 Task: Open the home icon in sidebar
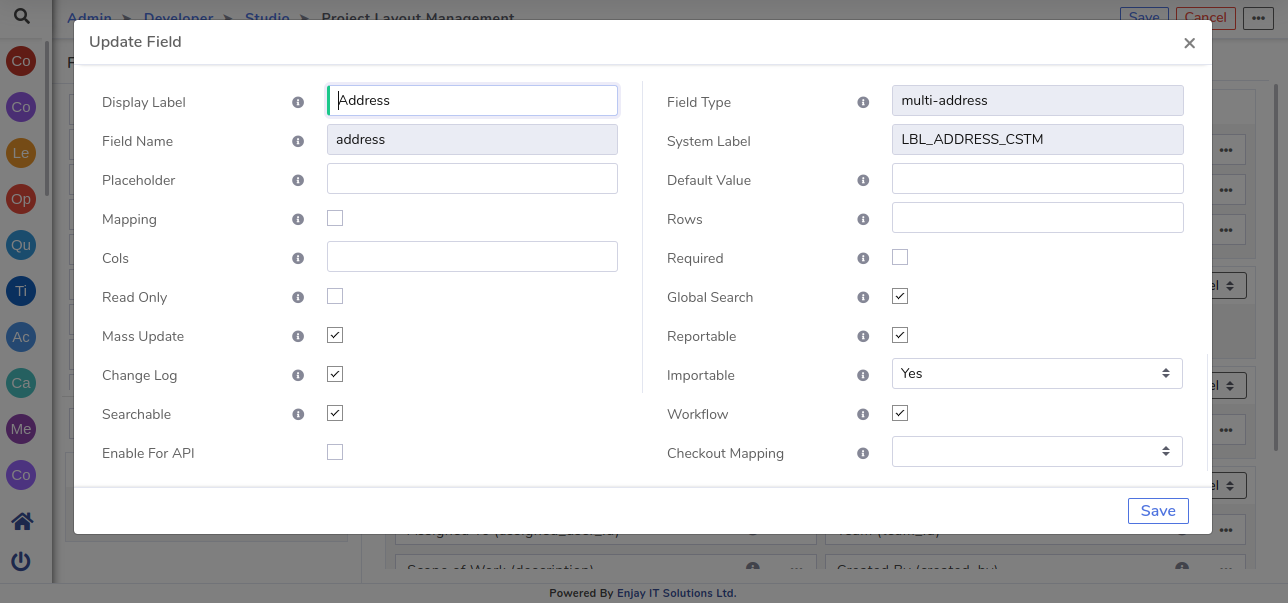click(x=21, y=521)
